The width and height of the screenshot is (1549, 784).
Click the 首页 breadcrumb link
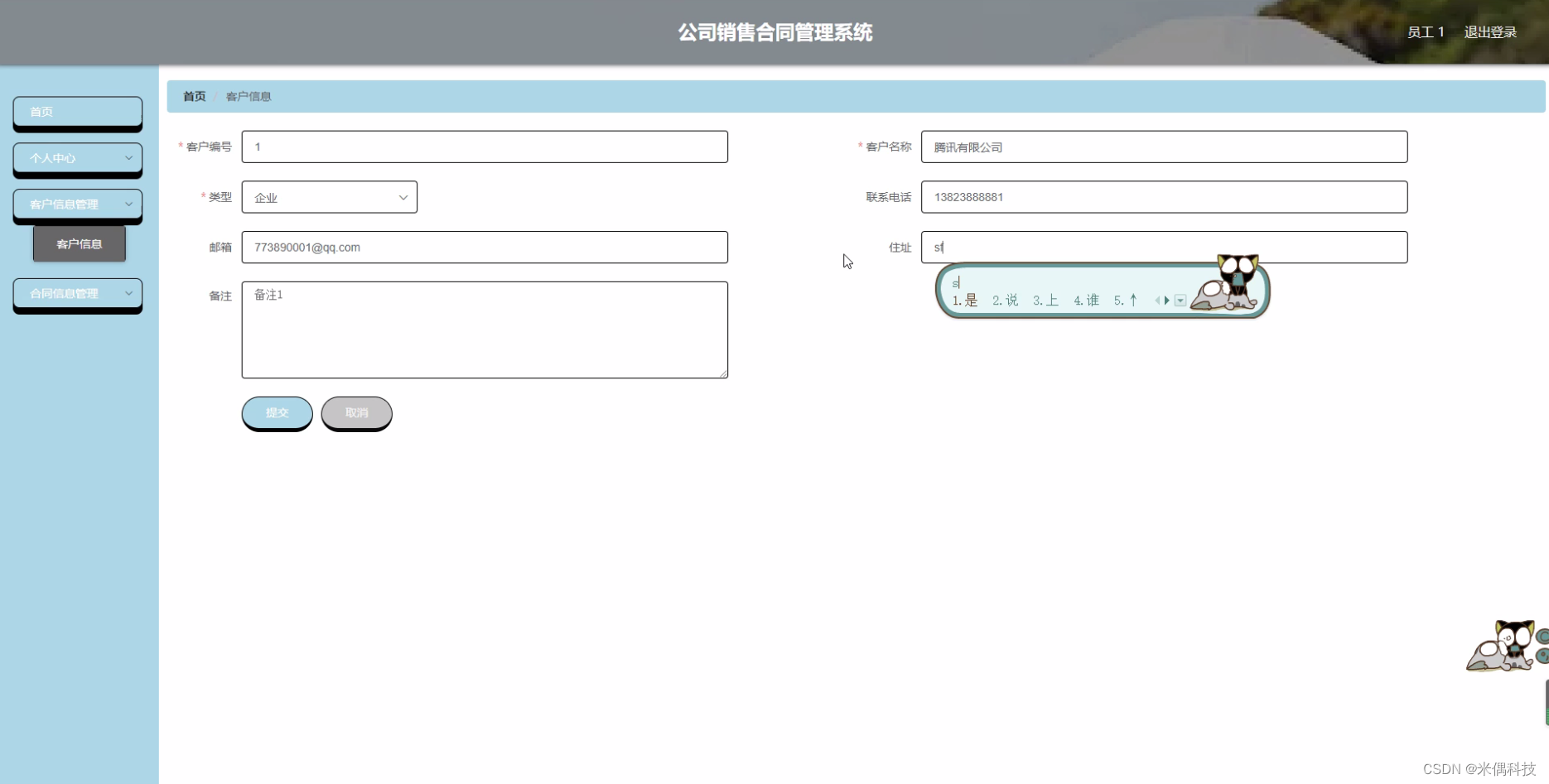coord(193,96)
